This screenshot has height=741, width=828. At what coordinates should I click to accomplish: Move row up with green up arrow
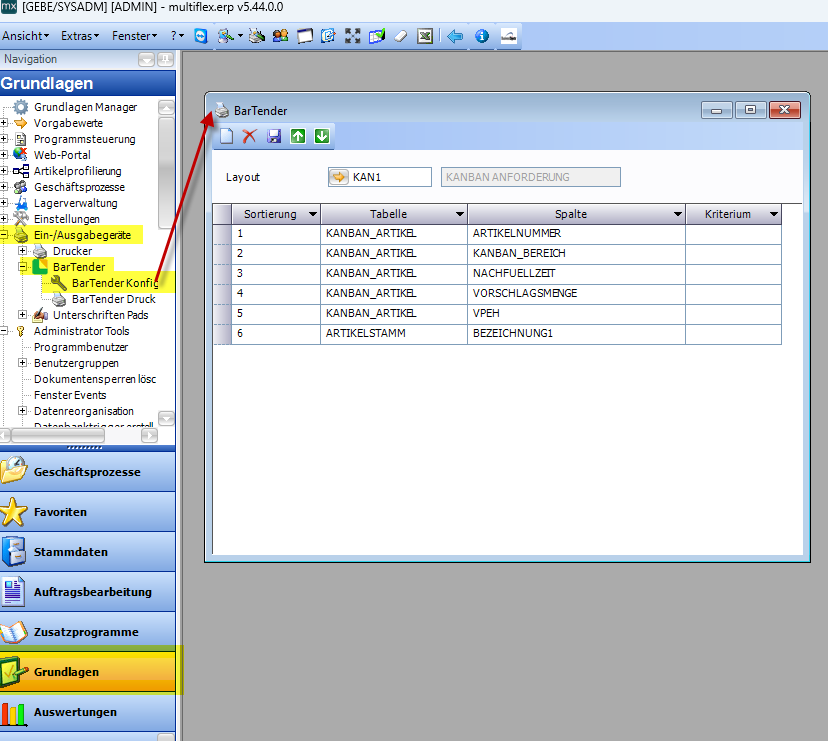click(298, 136)
